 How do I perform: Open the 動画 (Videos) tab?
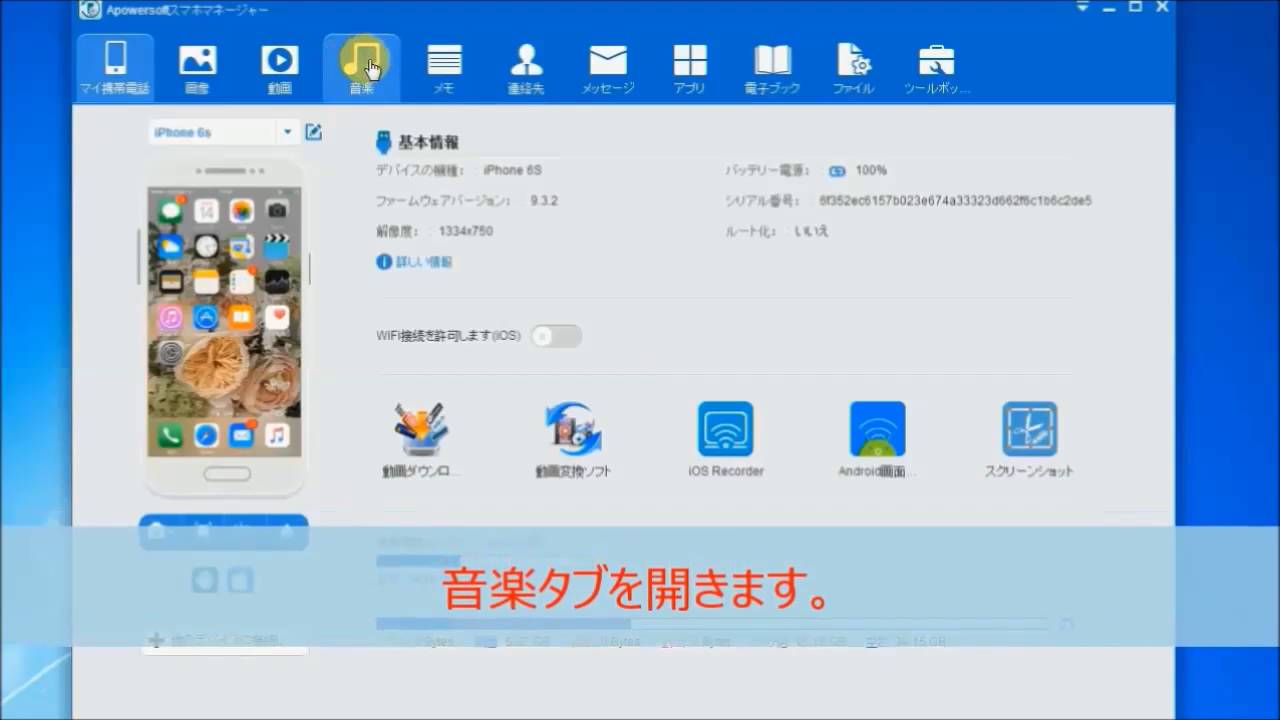click(280, 67)
